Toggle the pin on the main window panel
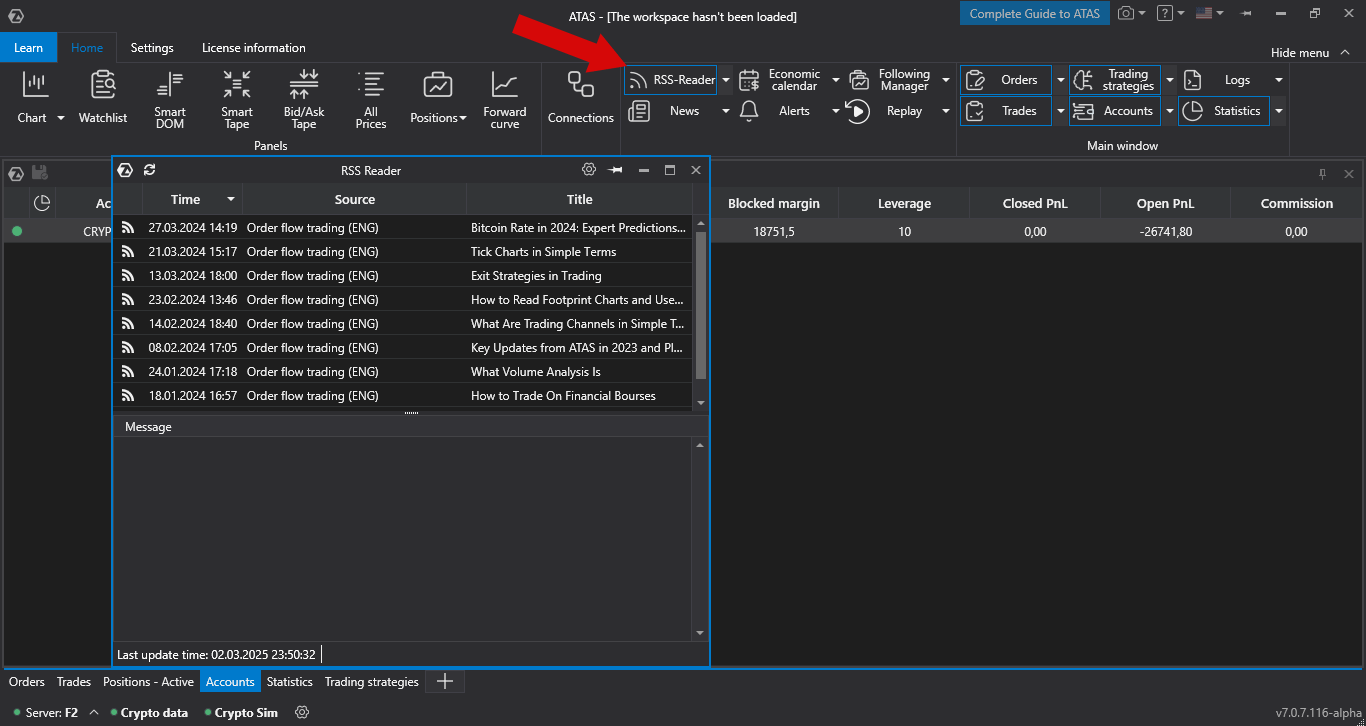Screen dimensions: 1366x726 point(1322,174)
